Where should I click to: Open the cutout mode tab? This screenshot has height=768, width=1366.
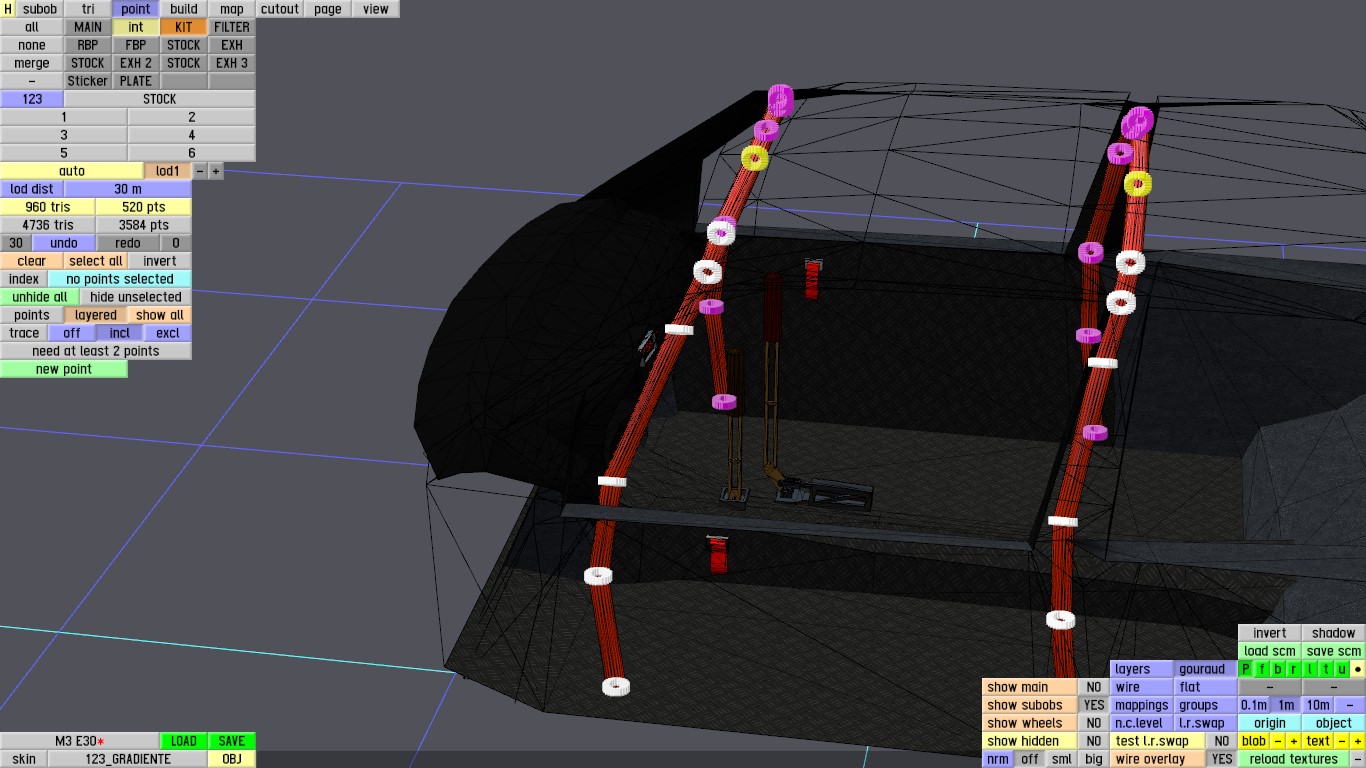[x=280, y=9]
